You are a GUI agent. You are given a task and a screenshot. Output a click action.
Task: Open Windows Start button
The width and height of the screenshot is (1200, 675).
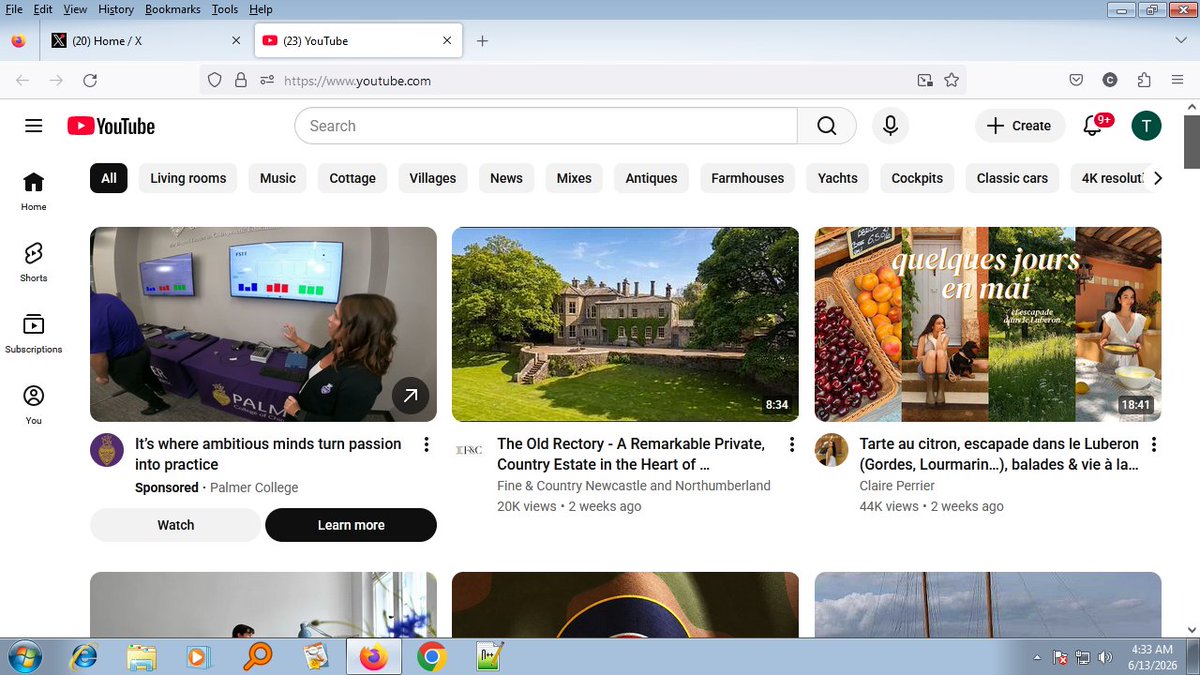coord(23,657)
